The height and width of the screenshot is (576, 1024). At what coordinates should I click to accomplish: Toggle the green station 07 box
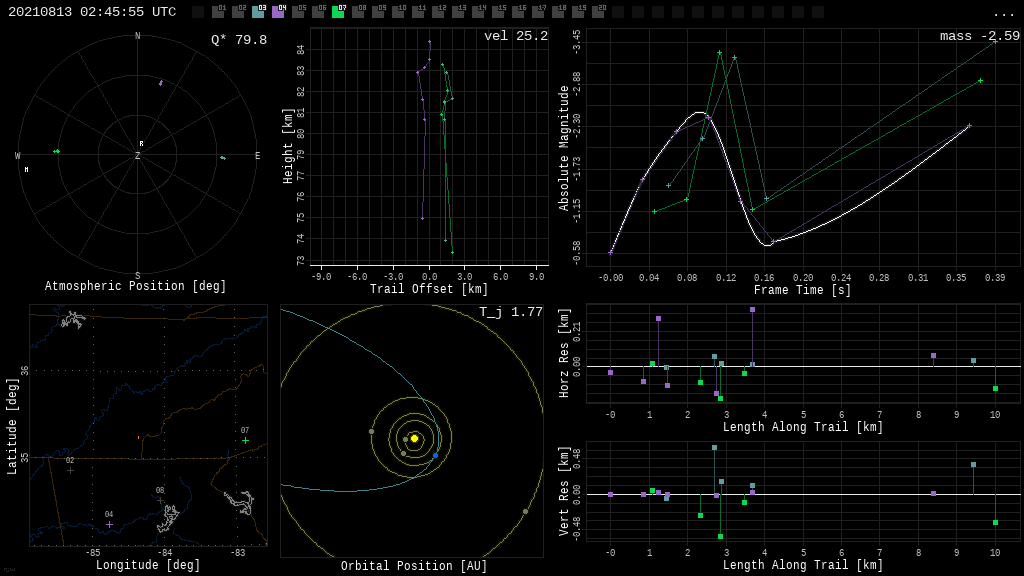coord(338,12)
